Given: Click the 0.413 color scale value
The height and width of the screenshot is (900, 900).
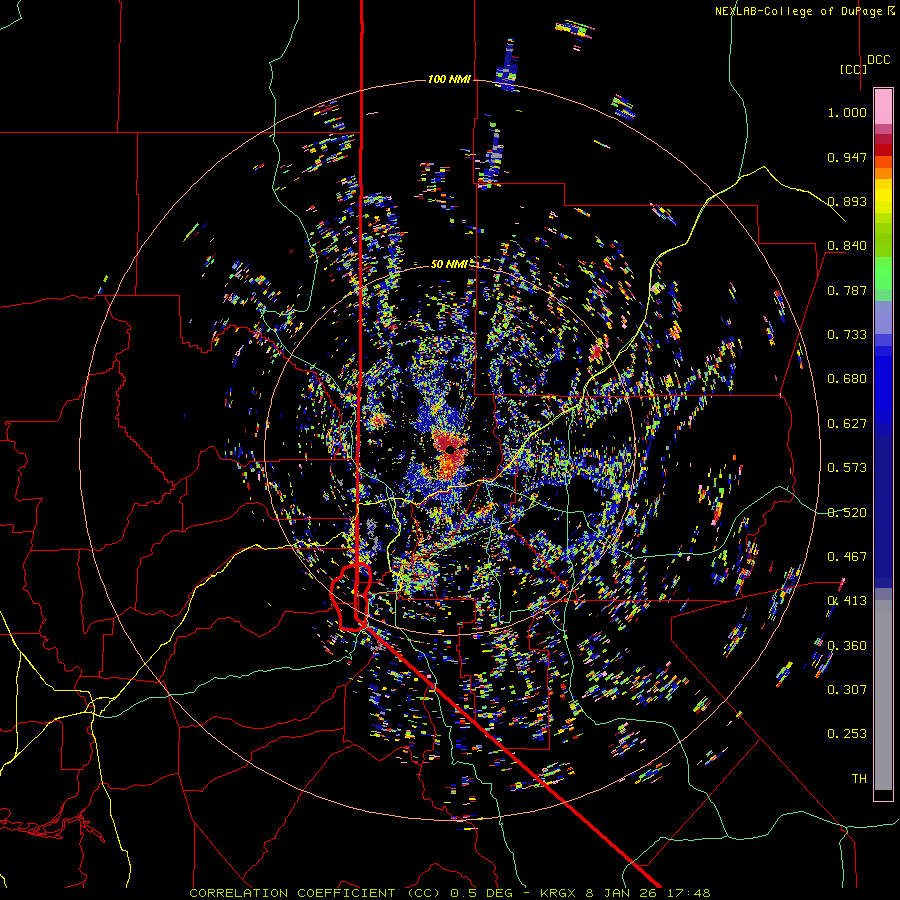Looking at the screenshot, I should (847, 601).
